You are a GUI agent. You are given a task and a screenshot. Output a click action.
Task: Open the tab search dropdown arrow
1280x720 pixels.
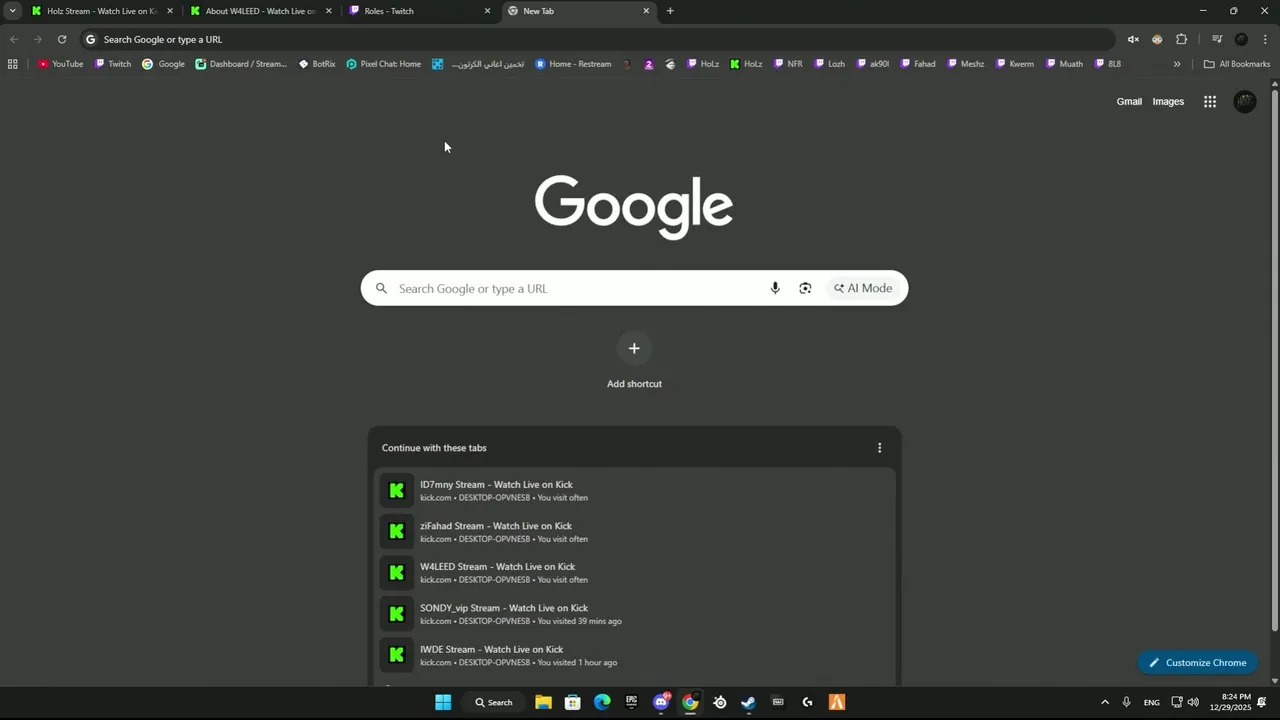[x=12, y=11]
